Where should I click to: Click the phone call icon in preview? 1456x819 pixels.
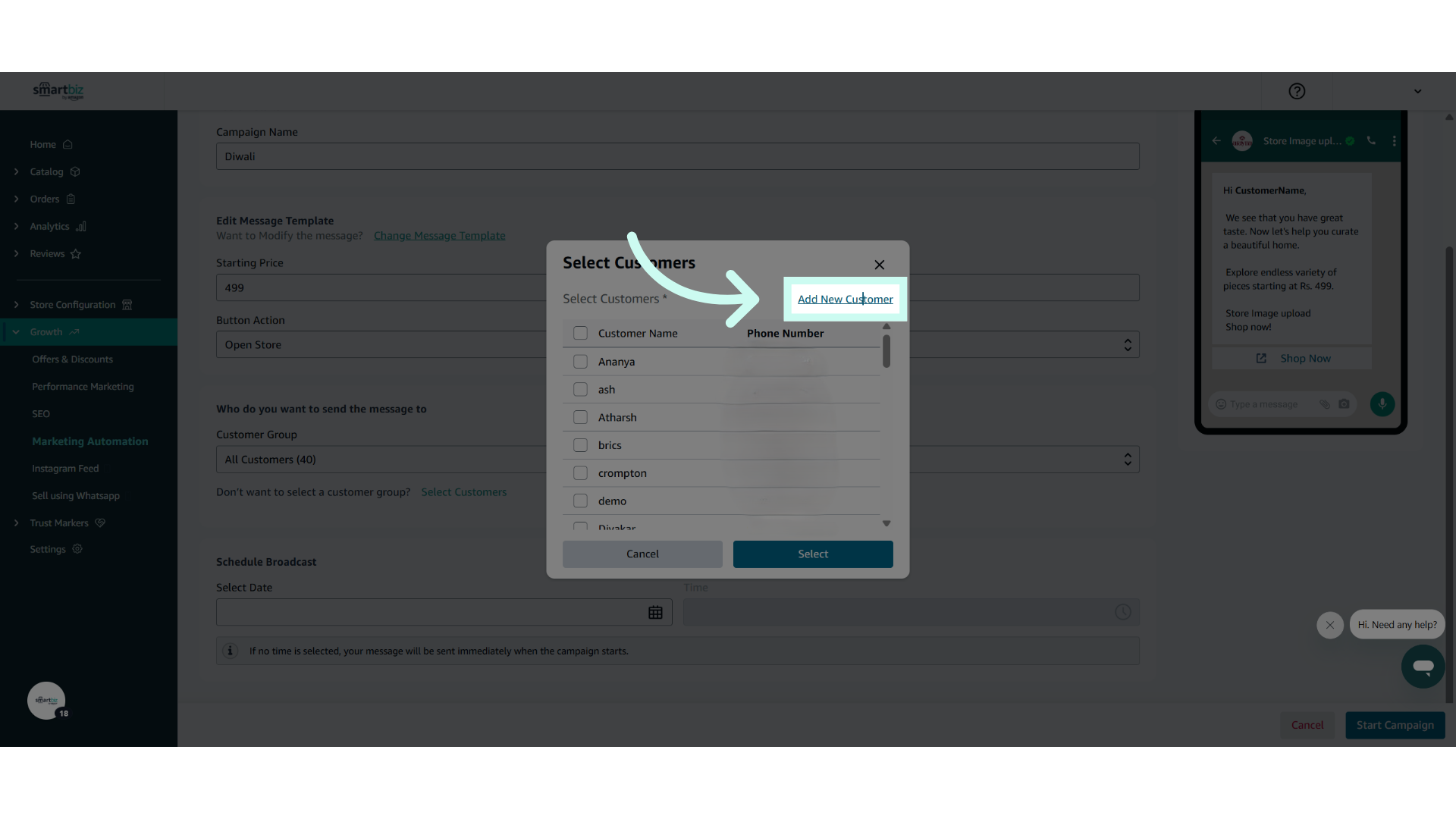coord(1371,141)
